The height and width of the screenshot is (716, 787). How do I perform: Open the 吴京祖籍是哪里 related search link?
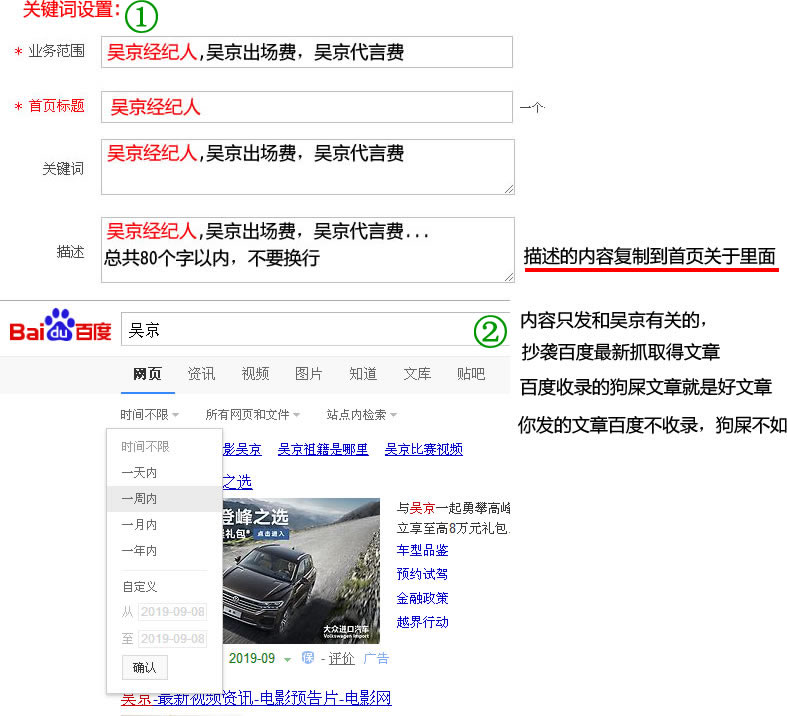322,450
